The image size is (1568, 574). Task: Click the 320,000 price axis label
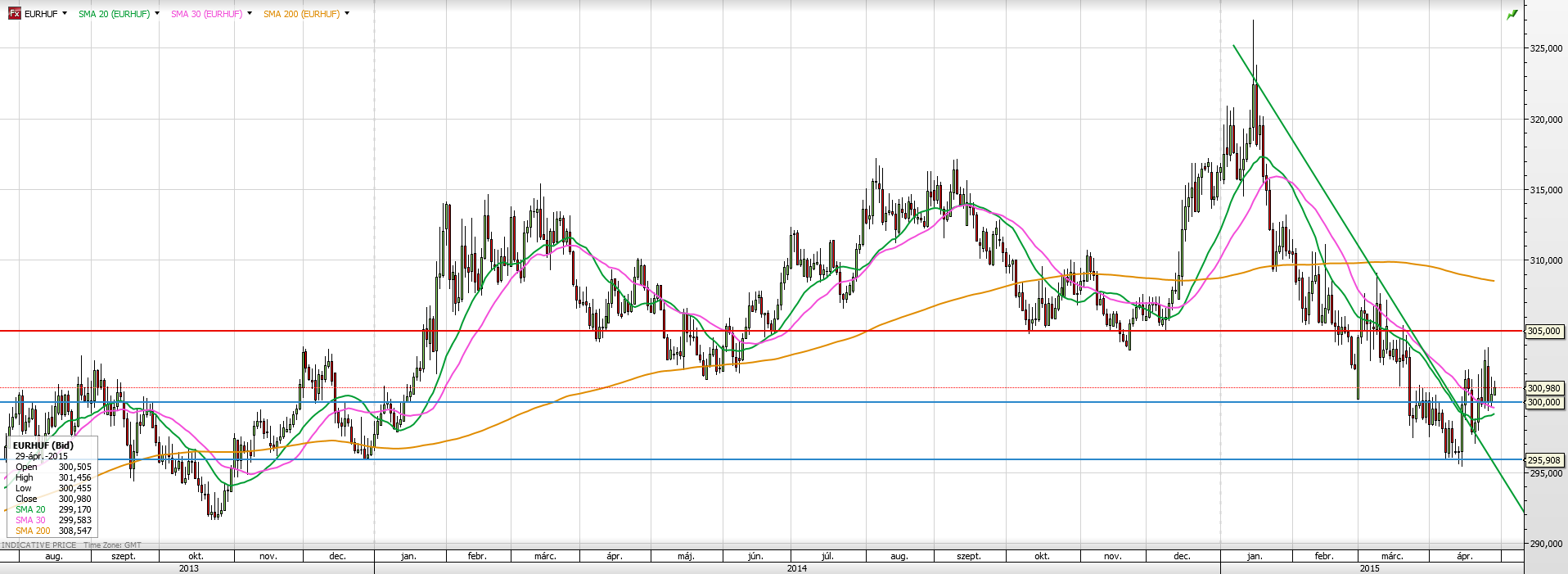click(x=1546, y=120)
